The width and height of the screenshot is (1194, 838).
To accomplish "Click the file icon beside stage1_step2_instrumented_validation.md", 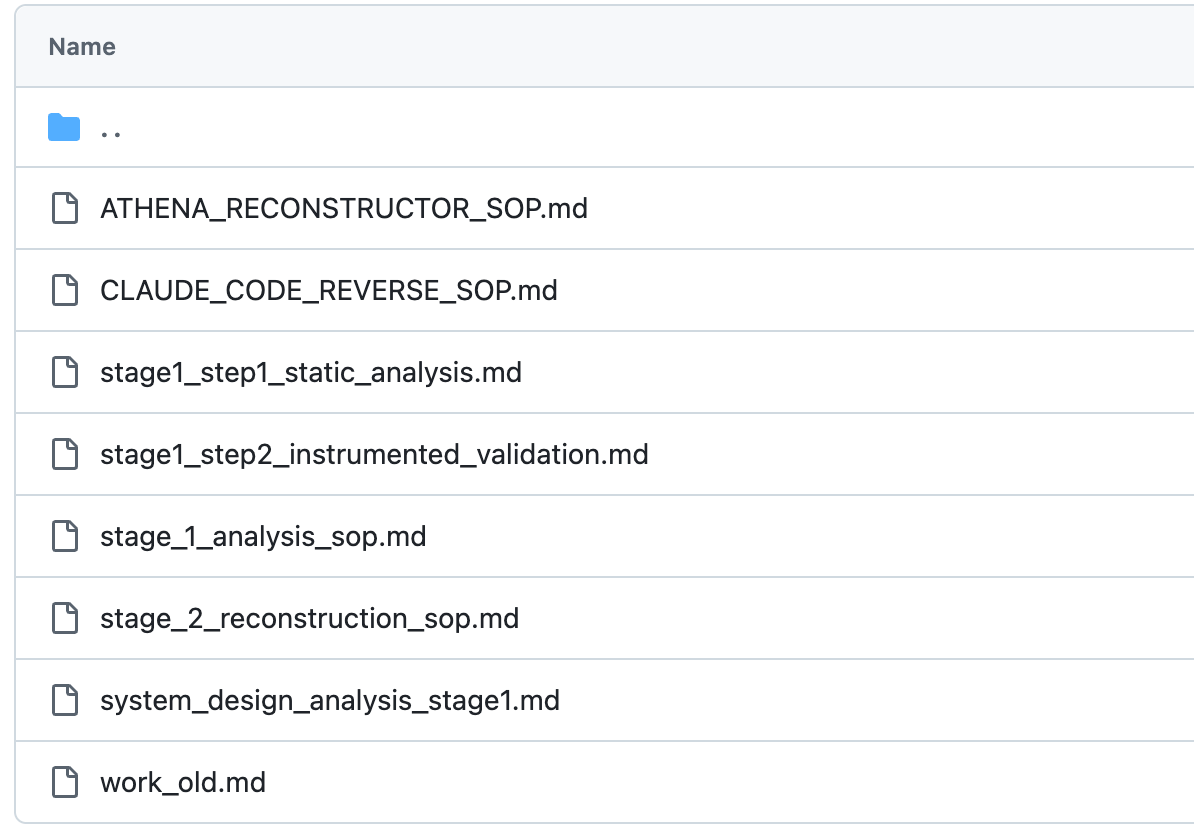I will pos(65,454).
